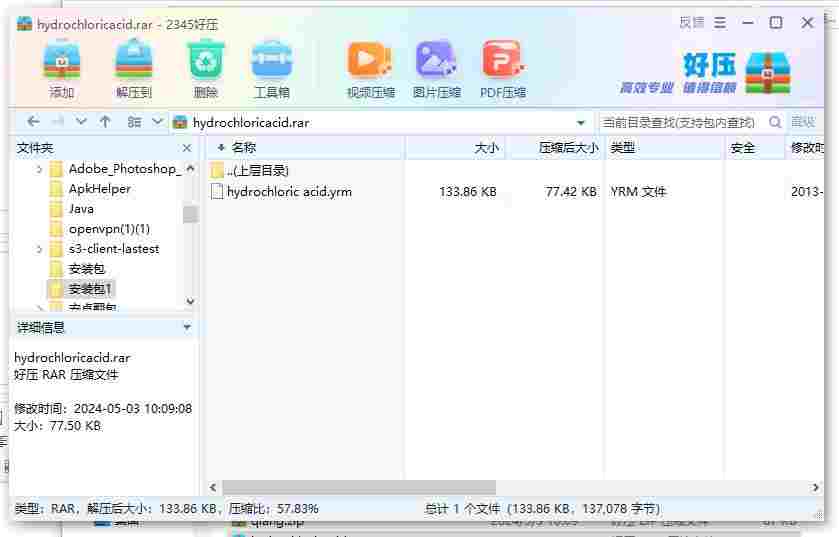This screenshot has height=537, width=839.
Task: Expand the Adobe_Photoshop_ folder node
Action: (x=39, y=170)
